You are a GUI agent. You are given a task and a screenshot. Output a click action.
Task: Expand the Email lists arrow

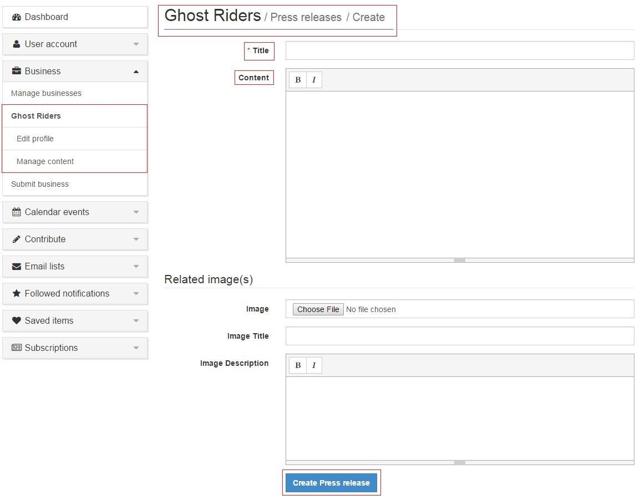136,267
